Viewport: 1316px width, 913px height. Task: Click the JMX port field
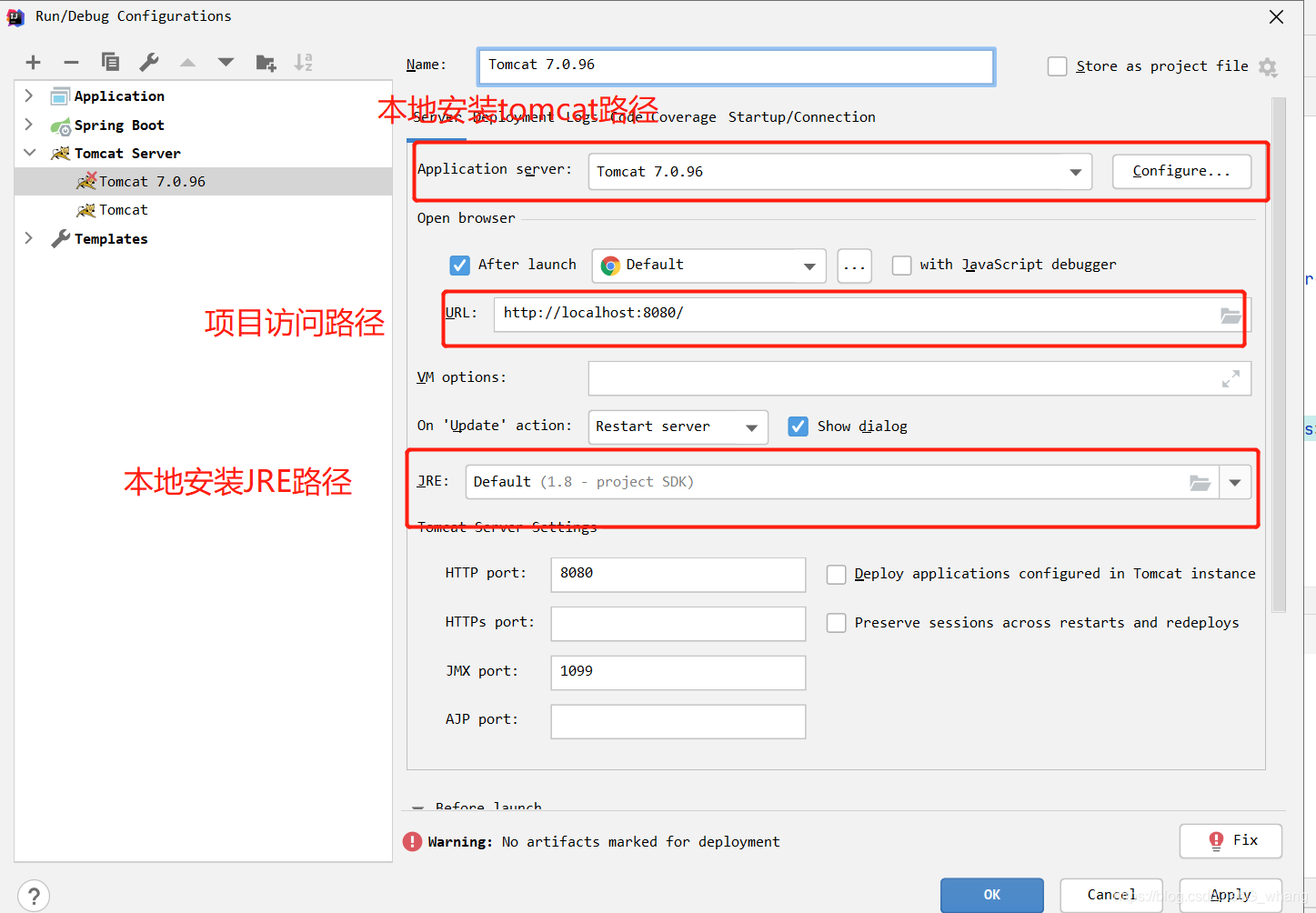(x=678, y=673)
